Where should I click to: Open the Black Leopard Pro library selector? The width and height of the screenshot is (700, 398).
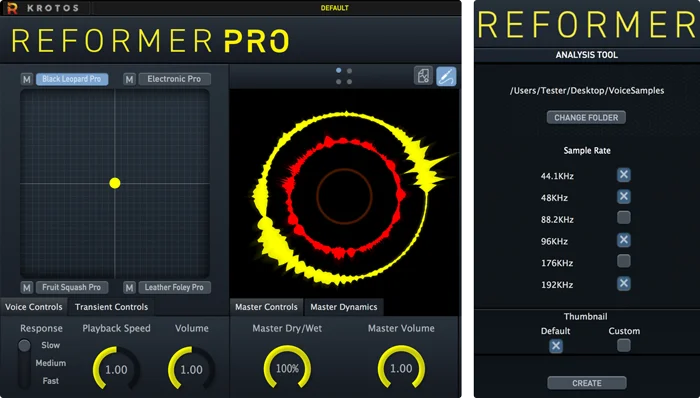[x=72, y=79]
